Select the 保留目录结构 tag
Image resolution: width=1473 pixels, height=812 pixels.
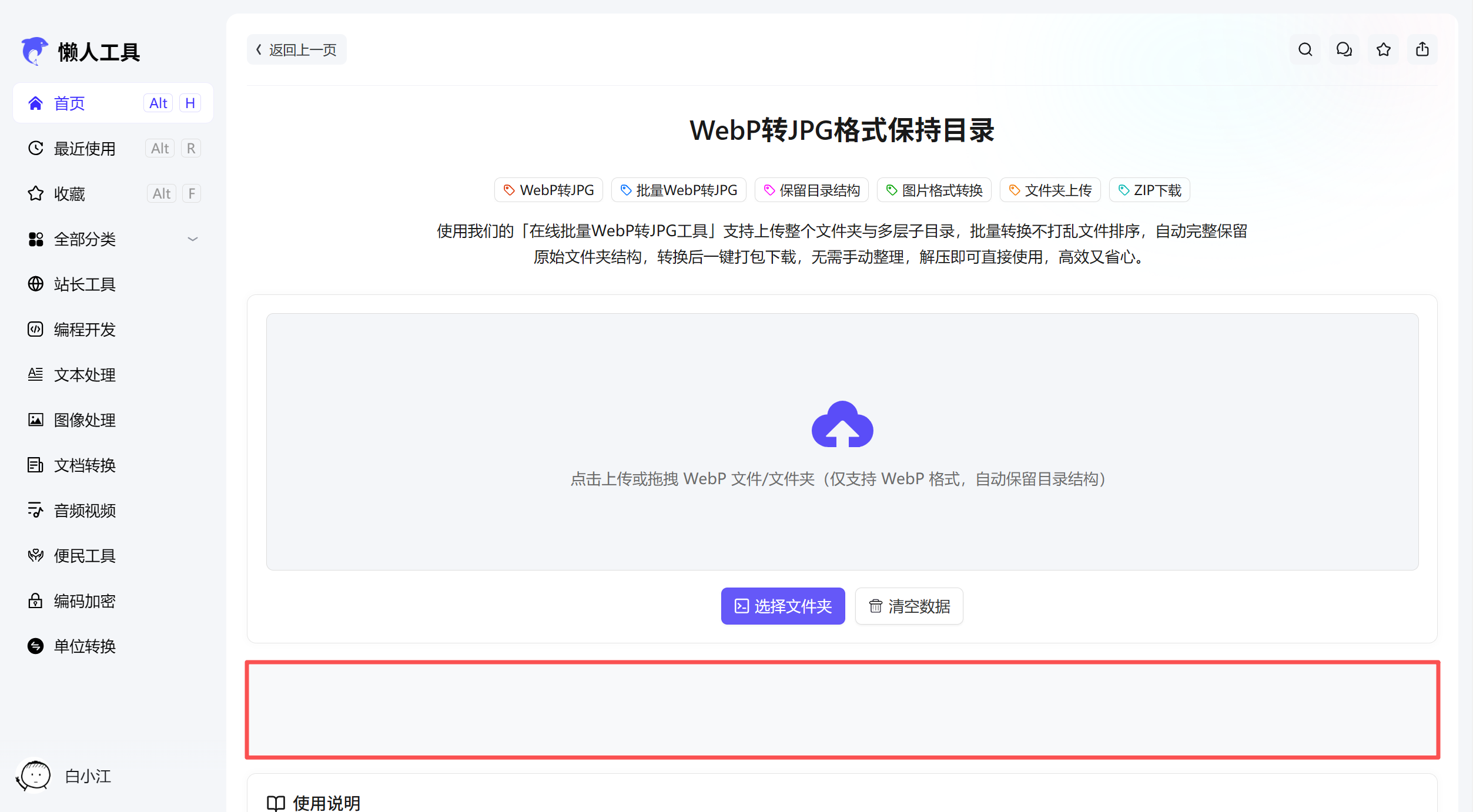click(812, 190)
